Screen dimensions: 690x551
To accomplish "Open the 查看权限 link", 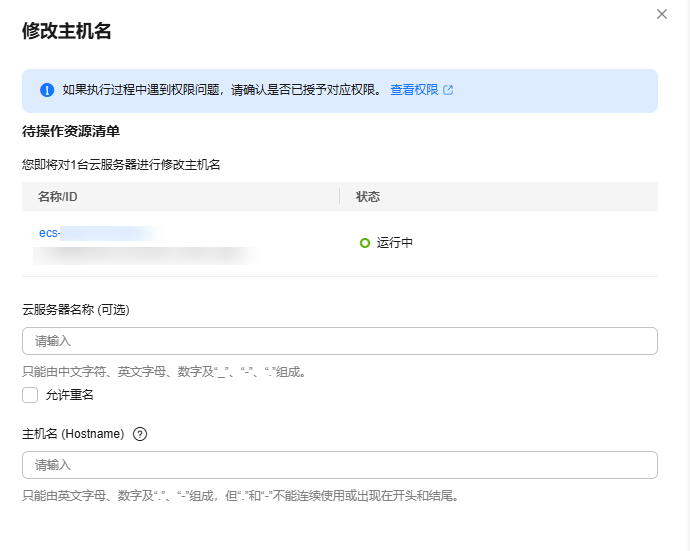I will (x=414, y=90).
